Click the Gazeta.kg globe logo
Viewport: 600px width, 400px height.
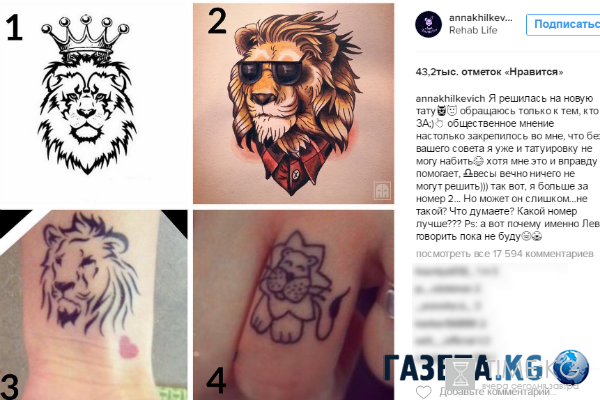[571, 367]
